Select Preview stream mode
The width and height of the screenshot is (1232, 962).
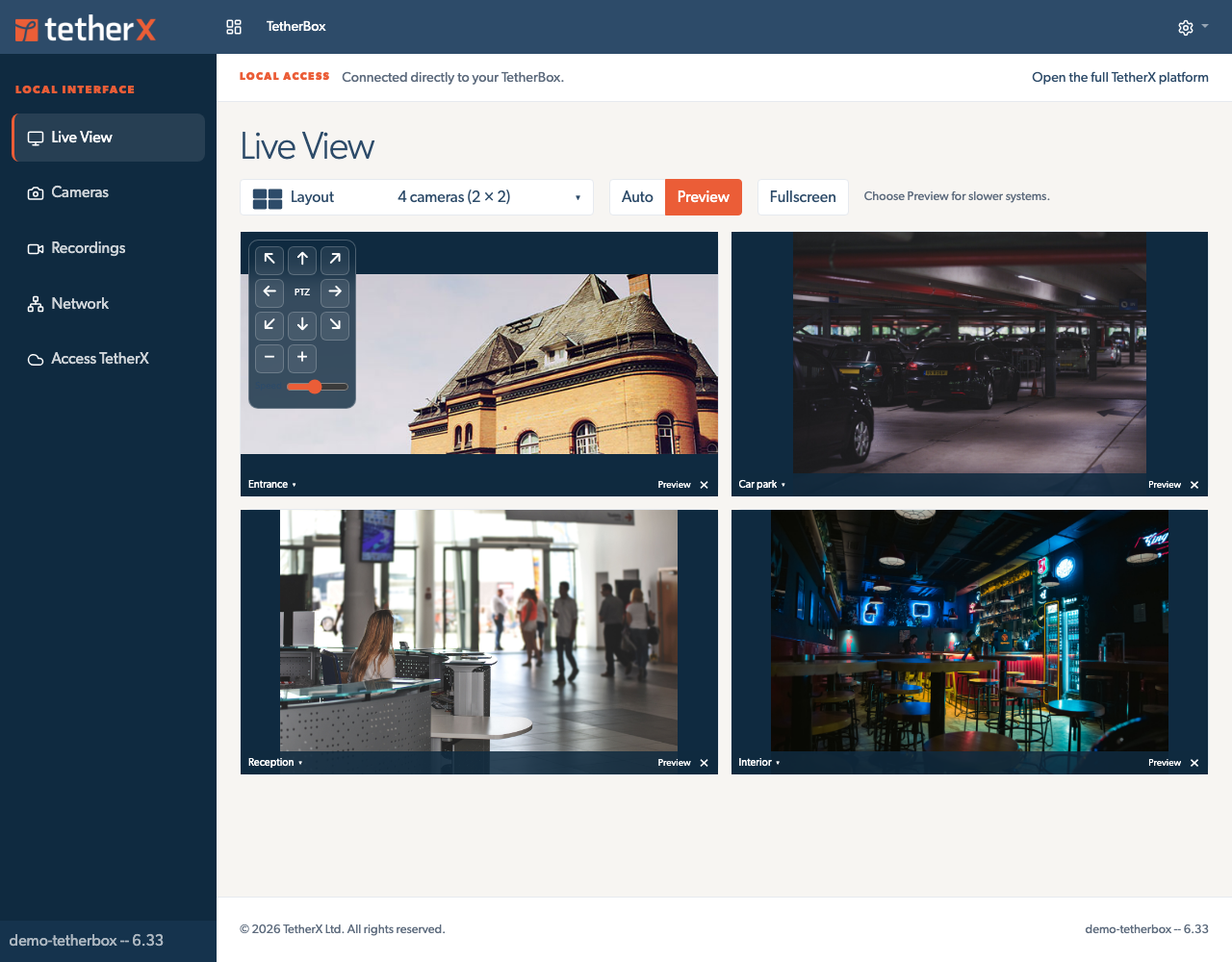coord(704,197)
